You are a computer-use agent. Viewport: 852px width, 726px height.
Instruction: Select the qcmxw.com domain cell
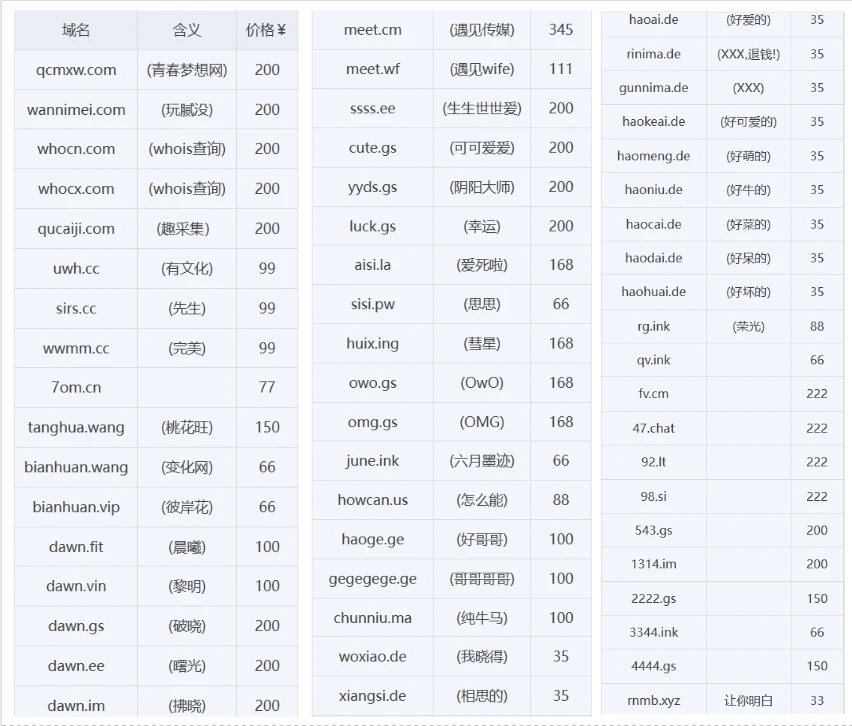pos(76,70)
